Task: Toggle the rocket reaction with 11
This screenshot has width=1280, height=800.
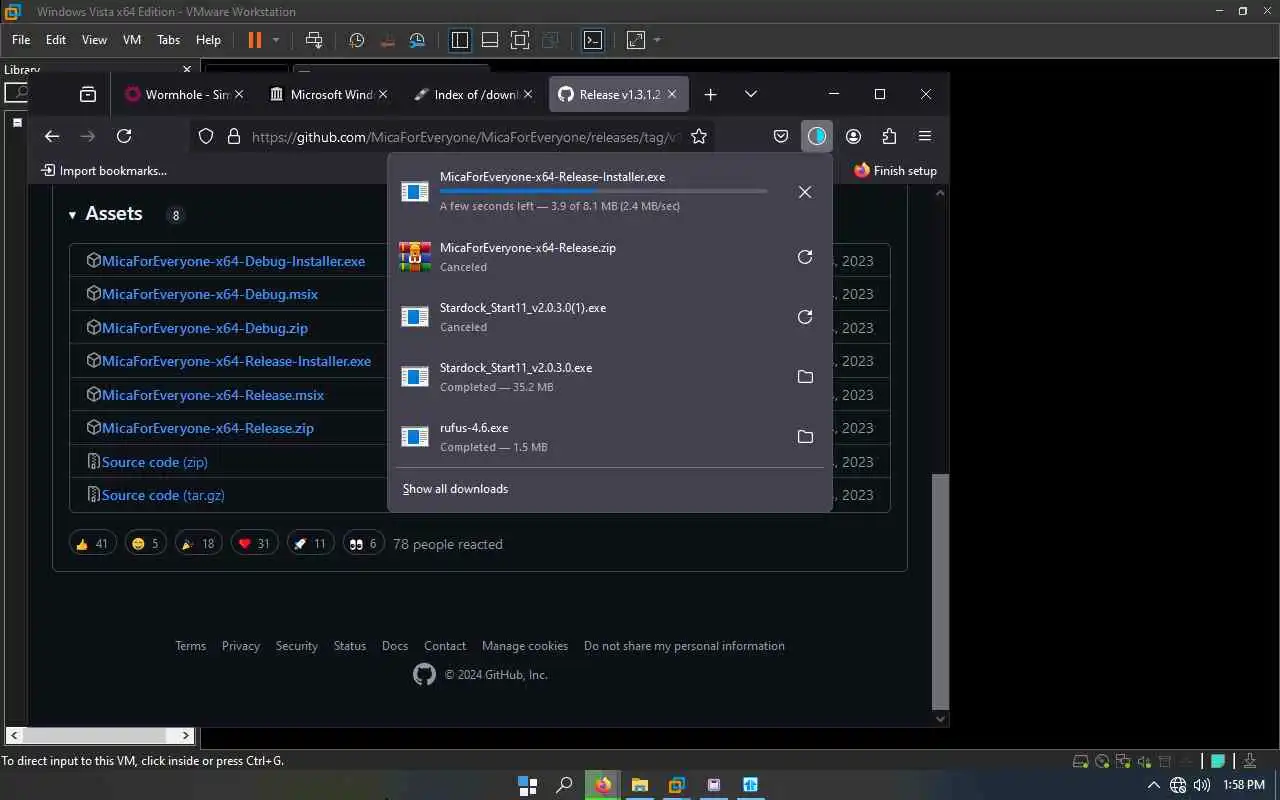Action: click(x=309, y=544)
